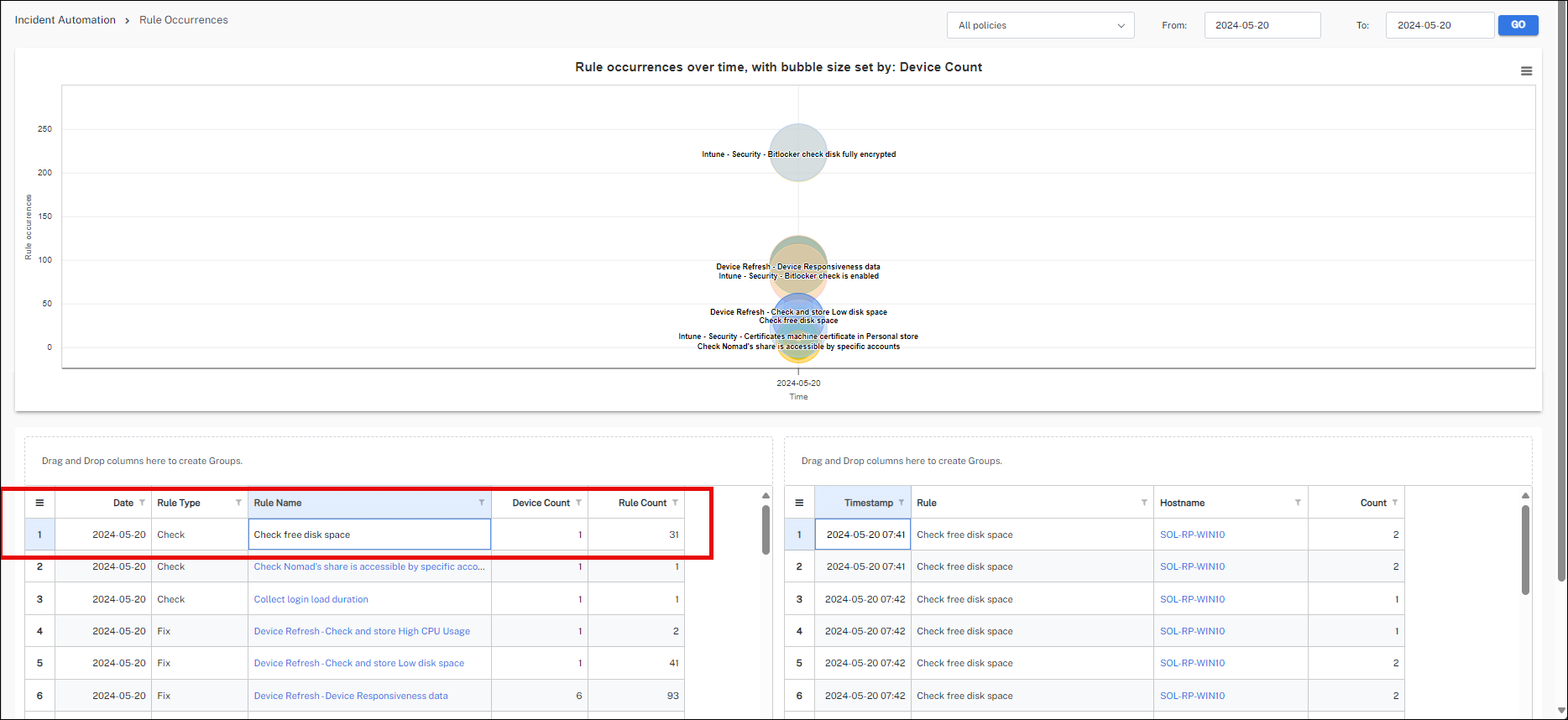Click the left grid vertical scrollbar
The image size is (1568, 720).
pyautogui.click(x=766, y=529)
